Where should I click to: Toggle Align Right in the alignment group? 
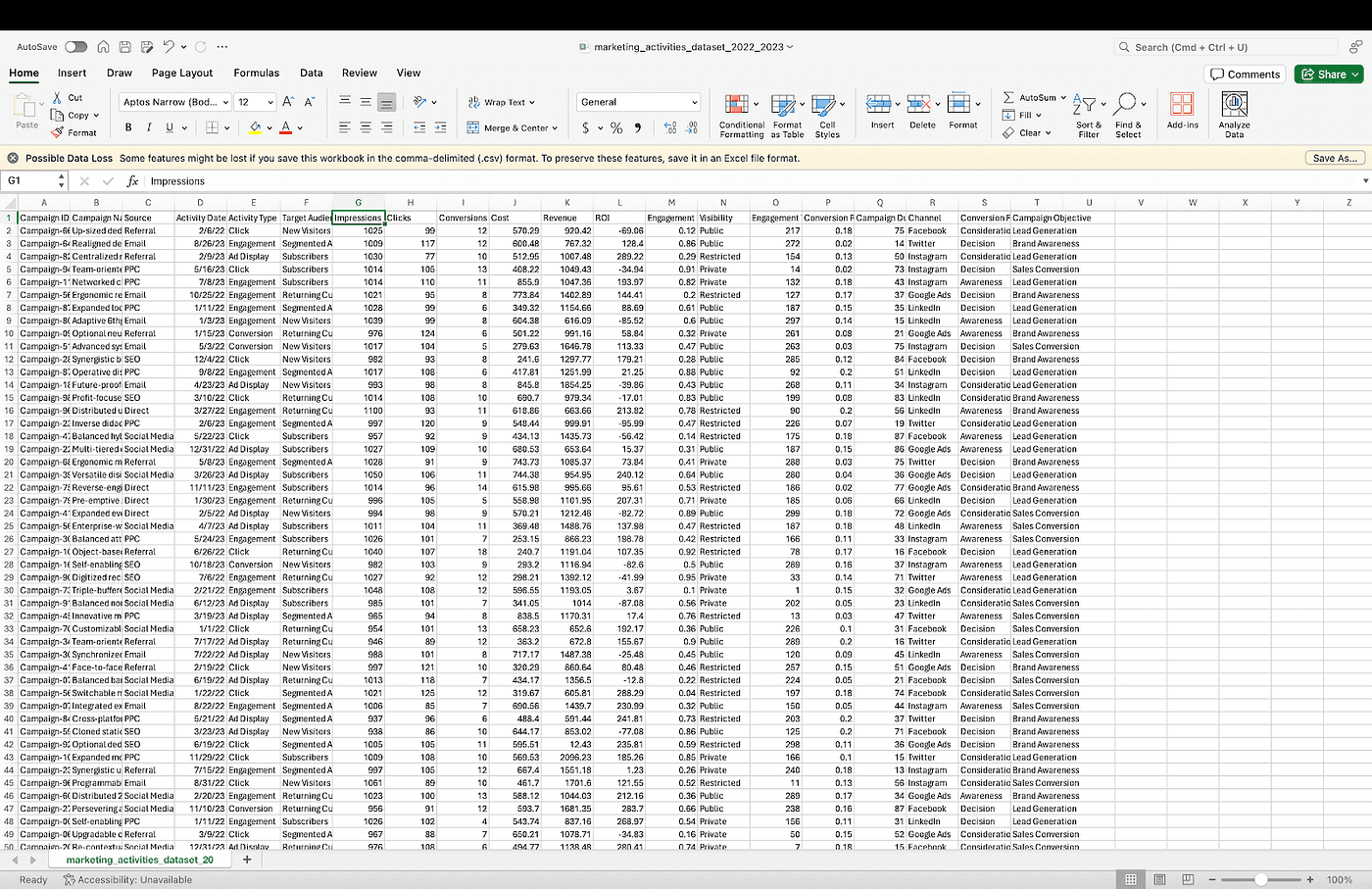click(x=386, y=127)
